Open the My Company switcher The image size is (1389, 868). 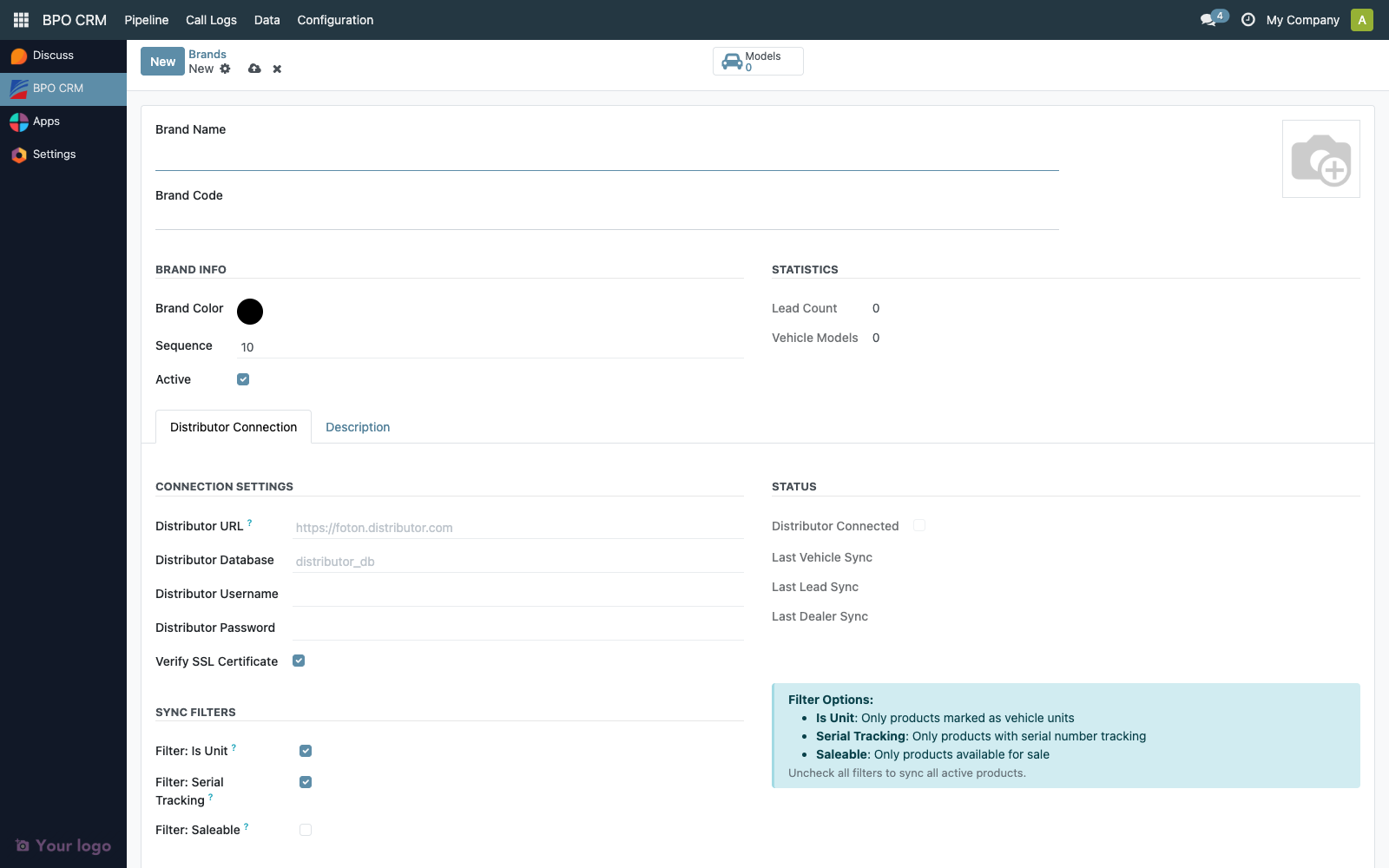pyautogui.click(x=1302, y=20)
